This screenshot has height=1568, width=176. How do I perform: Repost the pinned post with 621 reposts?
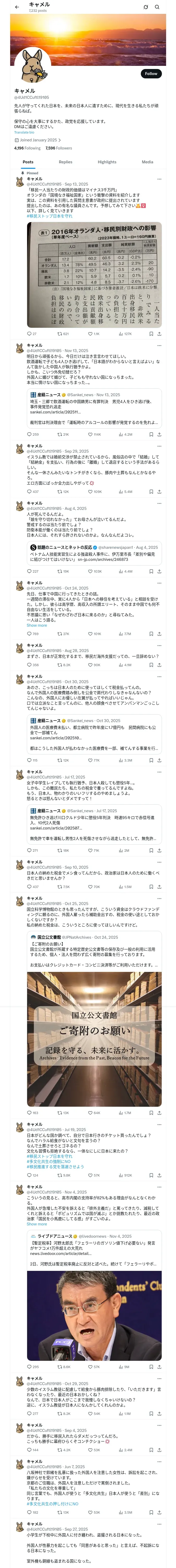click(x=60, y=333)
